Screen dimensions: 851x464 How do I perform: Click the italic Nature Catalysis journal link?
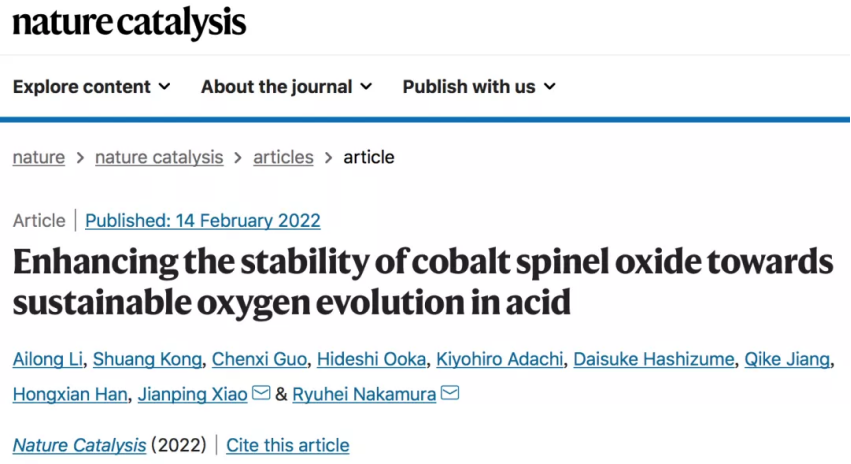pyautogui.click(x=79, y=446)
